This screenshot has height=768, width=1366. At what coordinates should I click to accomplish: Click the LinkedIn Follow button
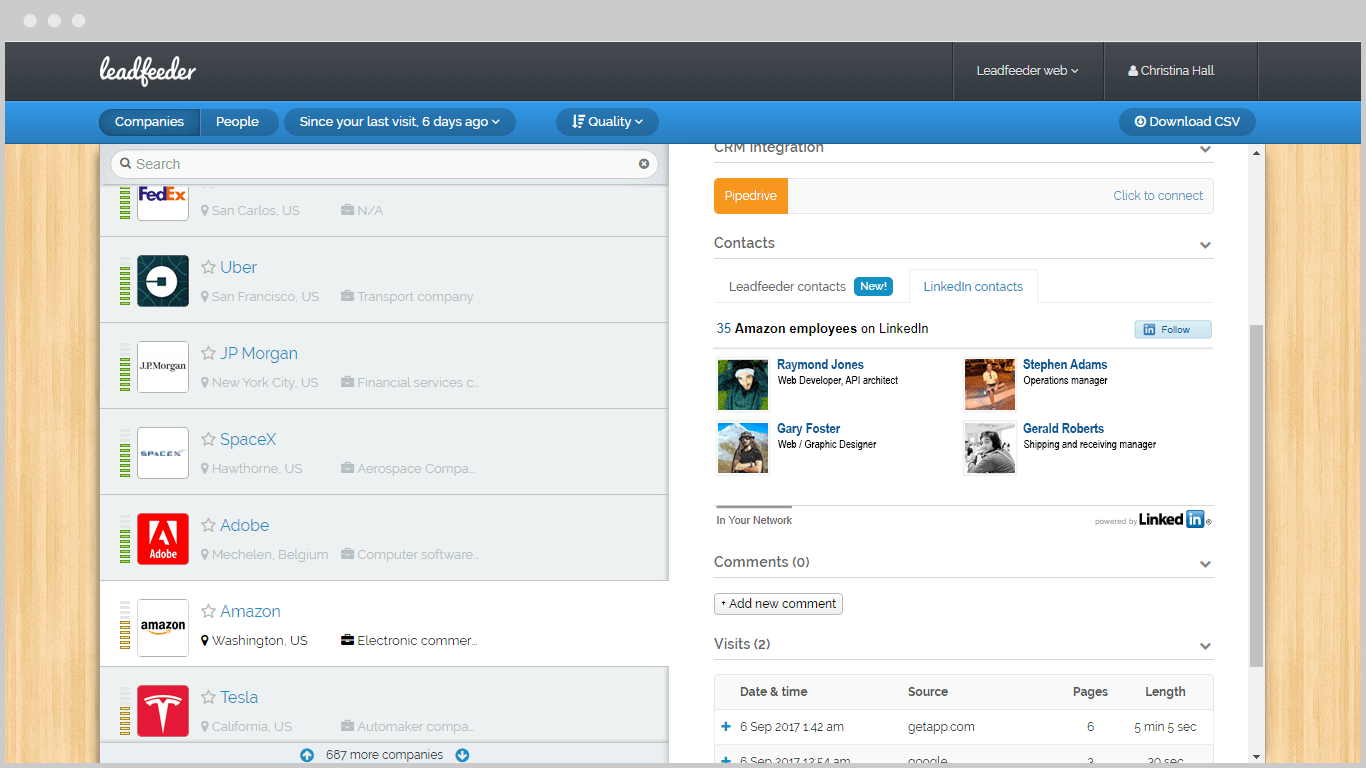[1173, 330]
